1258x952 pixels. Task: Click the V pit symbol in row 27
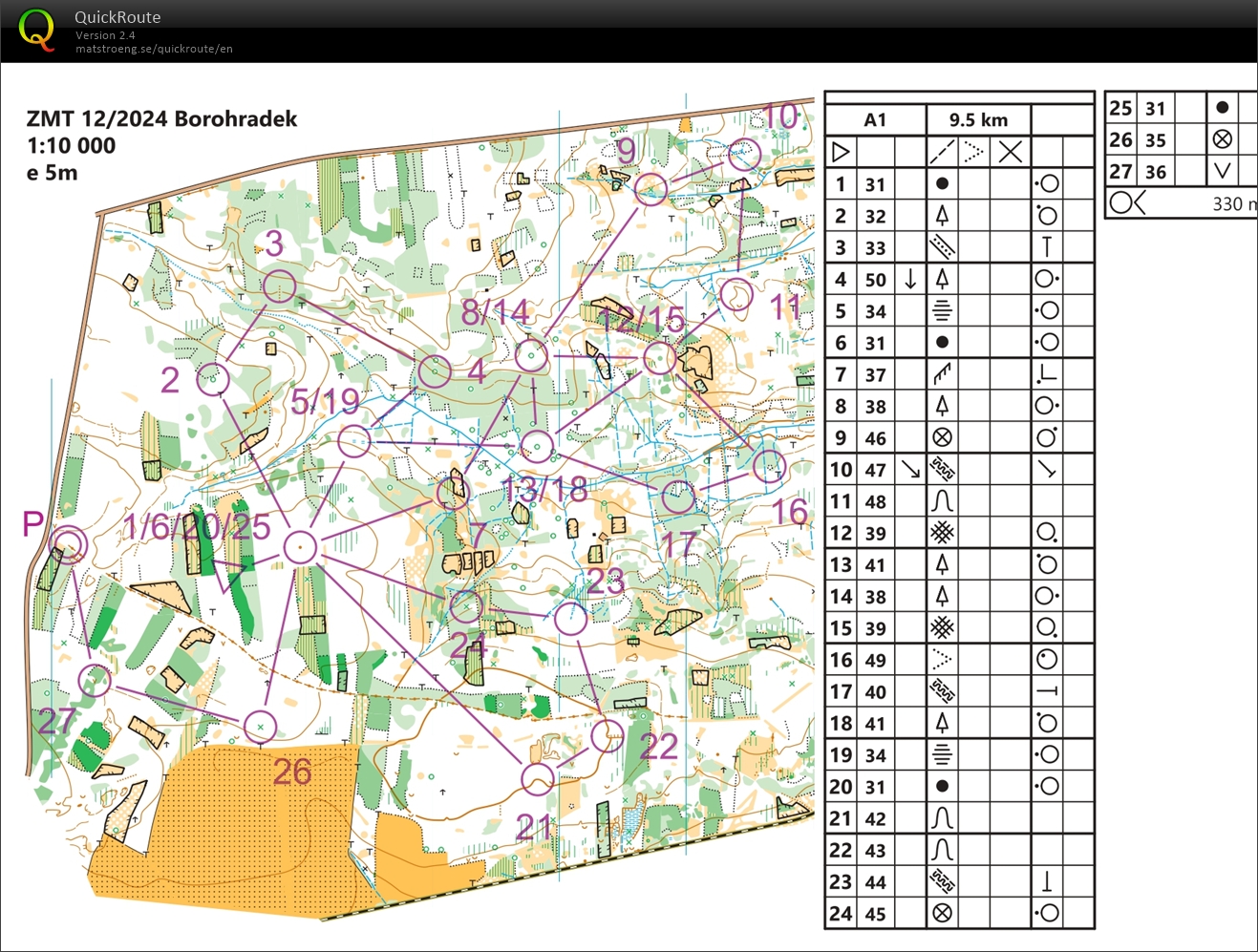1222,171
